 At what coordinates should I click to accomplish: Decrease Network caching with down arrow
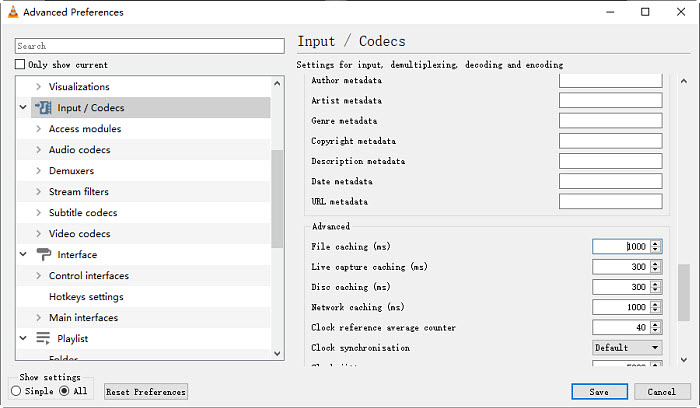[655, 310]
